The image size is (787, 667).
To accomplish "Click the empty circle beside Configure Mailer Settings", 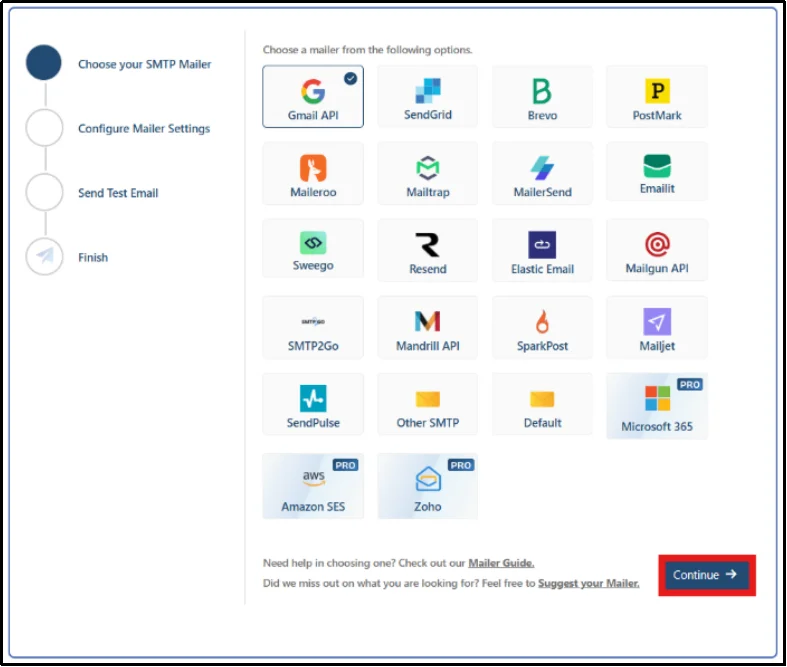I will pos(45,127).
